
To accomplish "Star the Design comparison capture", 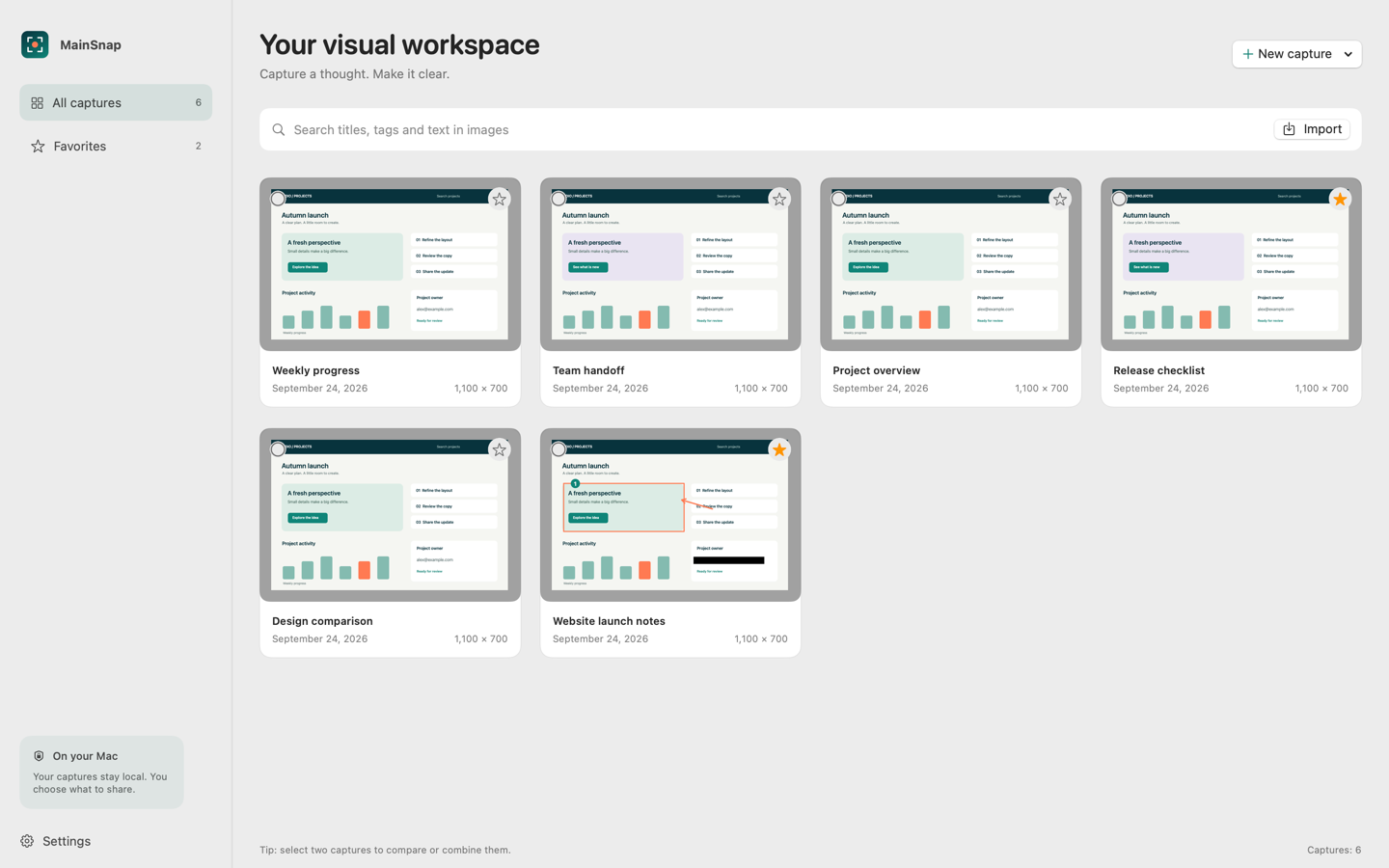I will click(x=499, y=449).
